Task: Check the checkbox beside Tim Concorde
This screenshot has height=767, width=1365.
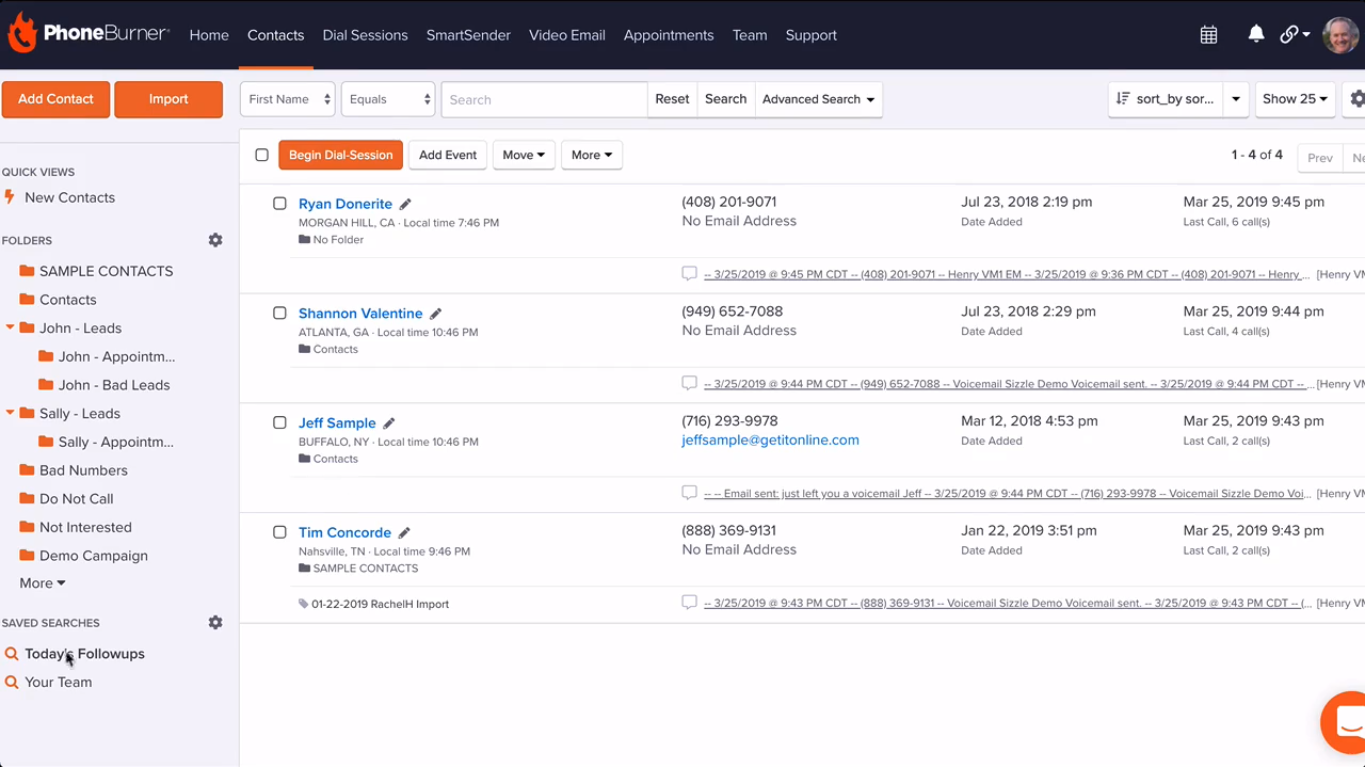Action: click(x=280, y=532)
